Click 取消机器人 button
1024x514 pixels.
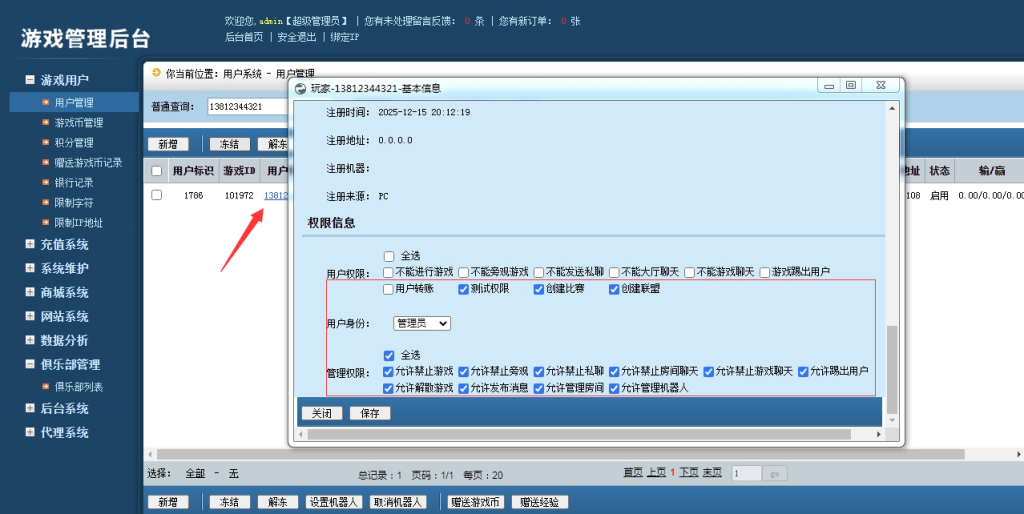tap(398, 502)
